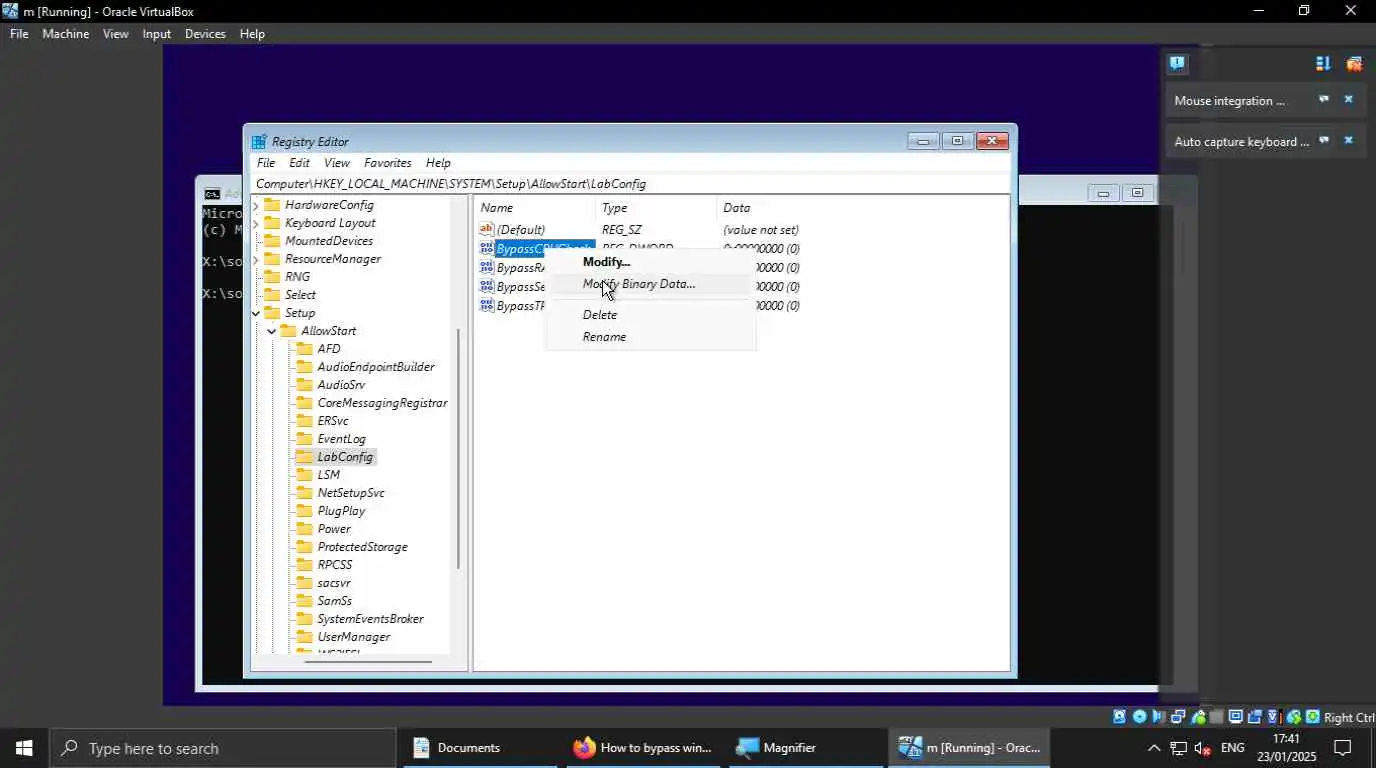
Task: Open VirtualBox Input menu
Action: pyautogui.click(x=157, y=34)
